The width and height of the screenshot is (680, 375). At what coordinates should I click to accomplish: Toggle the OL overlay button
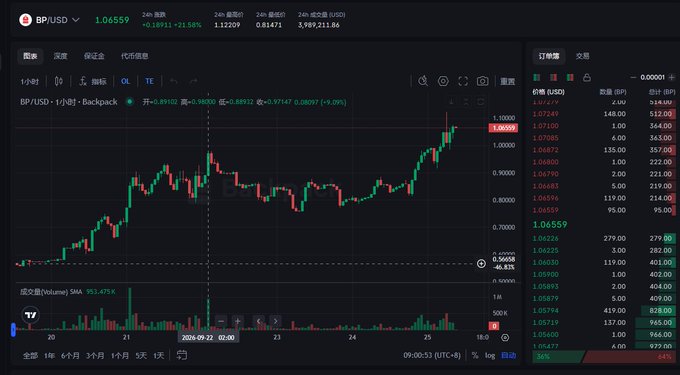(125, 82)
